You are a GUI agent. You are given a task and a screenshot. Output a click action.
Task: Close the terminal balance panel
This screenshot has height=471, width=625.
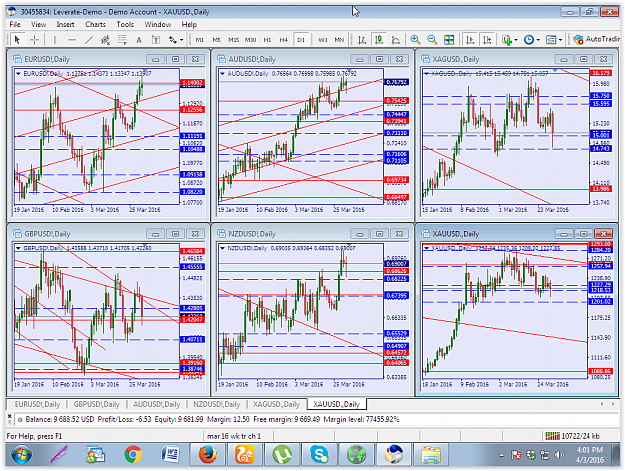click(10, 416)
